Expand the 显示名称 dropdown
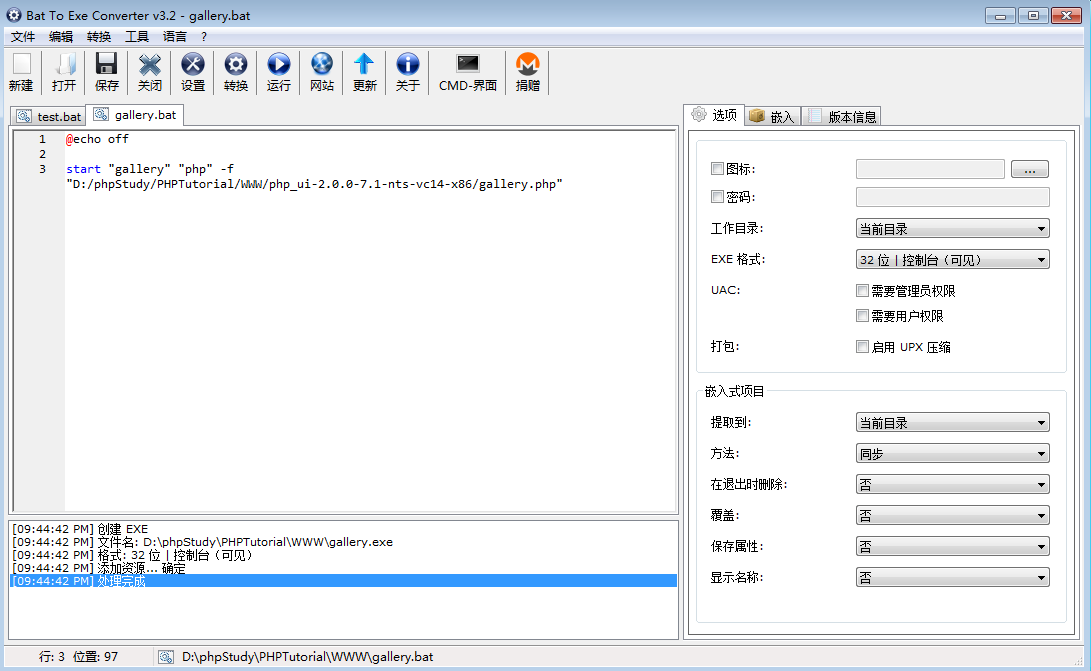 click(x=953, y=578)
